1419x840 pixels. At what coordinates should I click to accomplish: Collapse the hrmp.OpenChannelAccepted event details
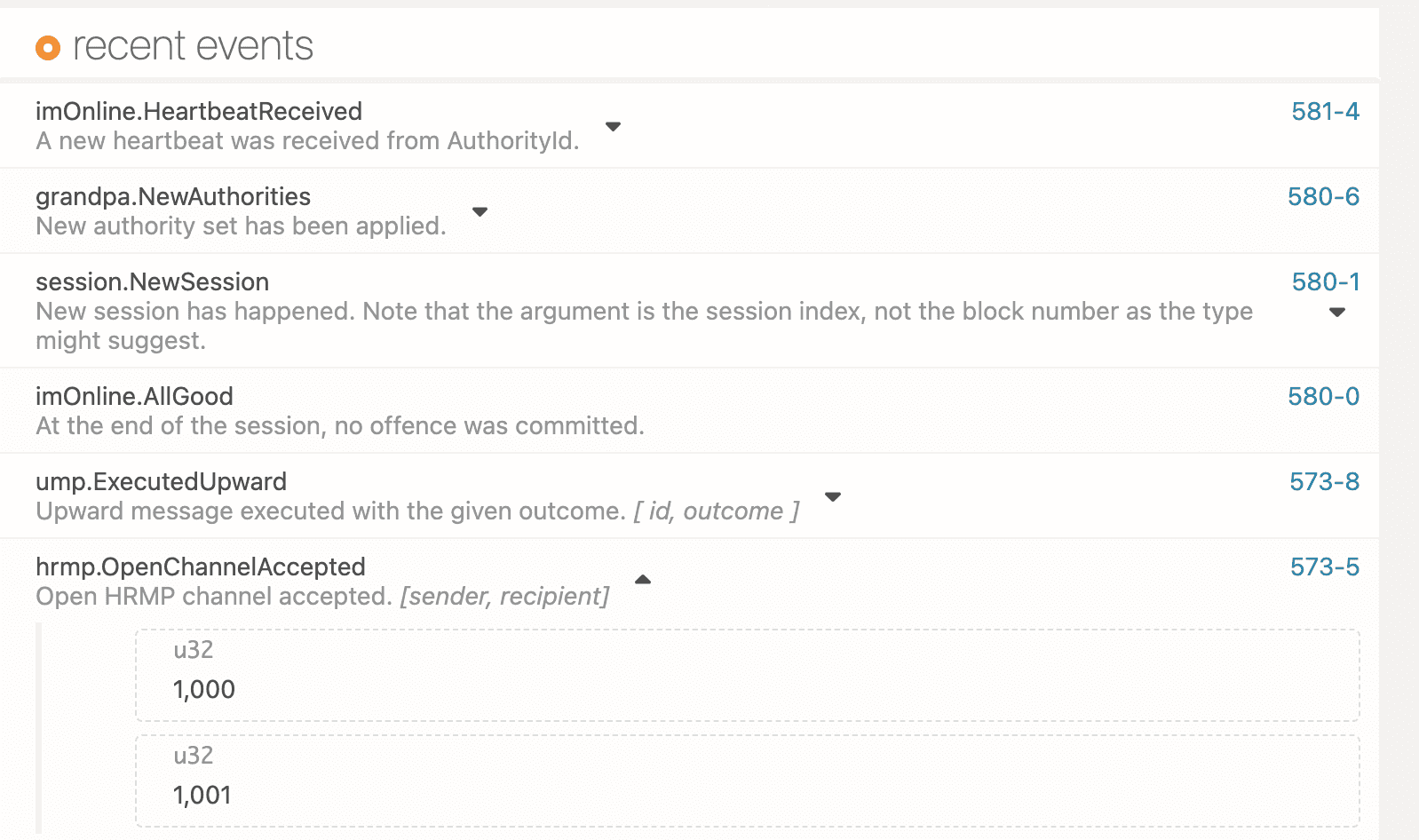642,580
